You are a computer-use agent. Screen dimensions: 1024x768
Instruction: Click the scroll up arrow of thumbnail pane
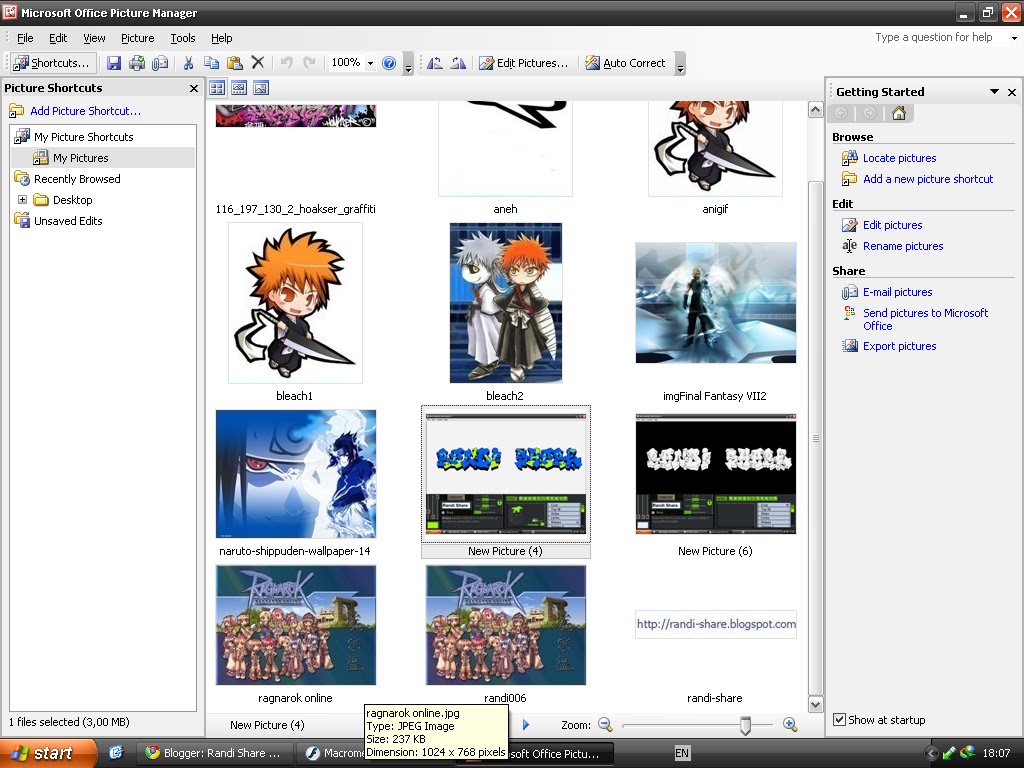(x=816, y=110)
